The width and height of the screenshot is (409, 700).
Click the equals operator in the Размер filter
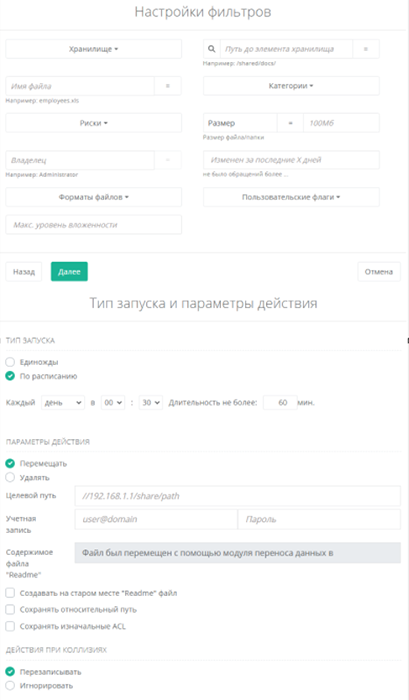tap(290, 123)
